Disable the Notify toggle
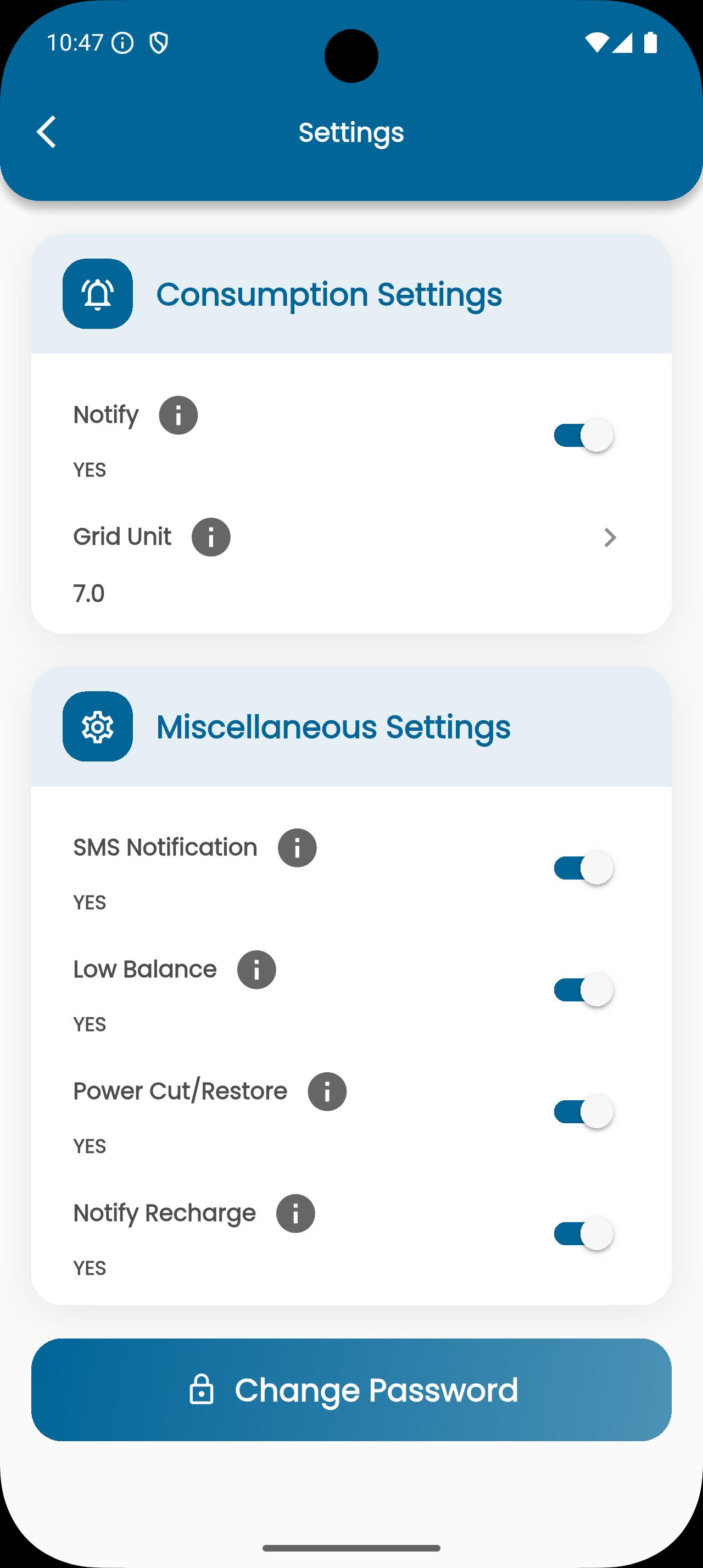Viewport: 703px width, 1568px height. (583, 435)
